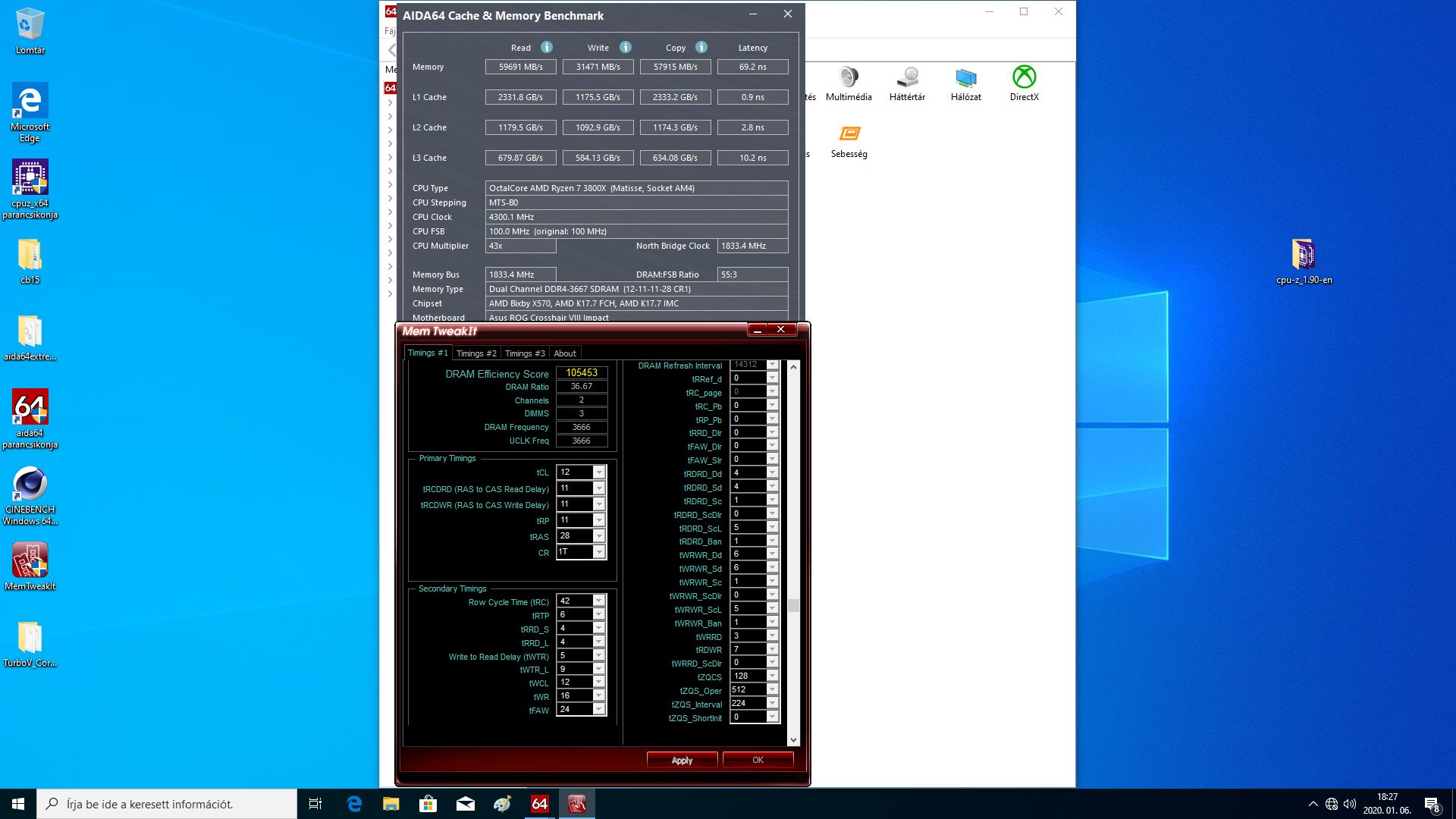Click the Windows taskbar search box
Screen dimensions: 1456x819
click(167, 804)
